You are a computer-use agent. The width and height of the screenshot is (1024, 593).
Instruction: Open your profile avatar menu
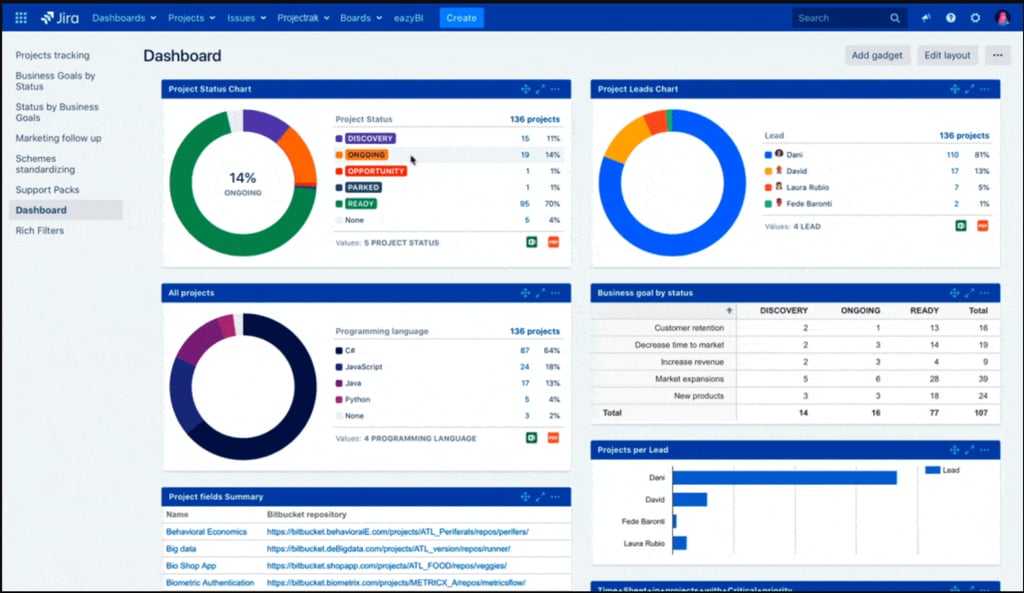[1001, 17]
